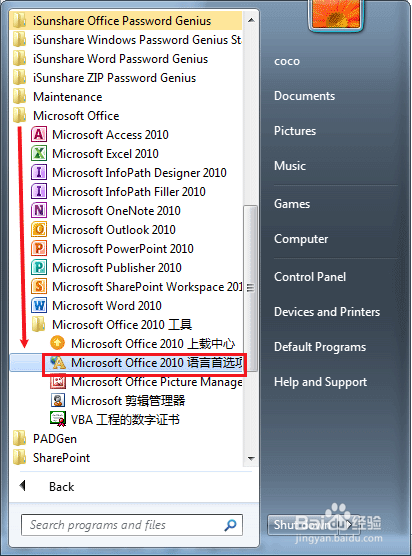Viewport: 412px width, 556px height.
Task: Select Devices and Printers
Action: (327, 312)
